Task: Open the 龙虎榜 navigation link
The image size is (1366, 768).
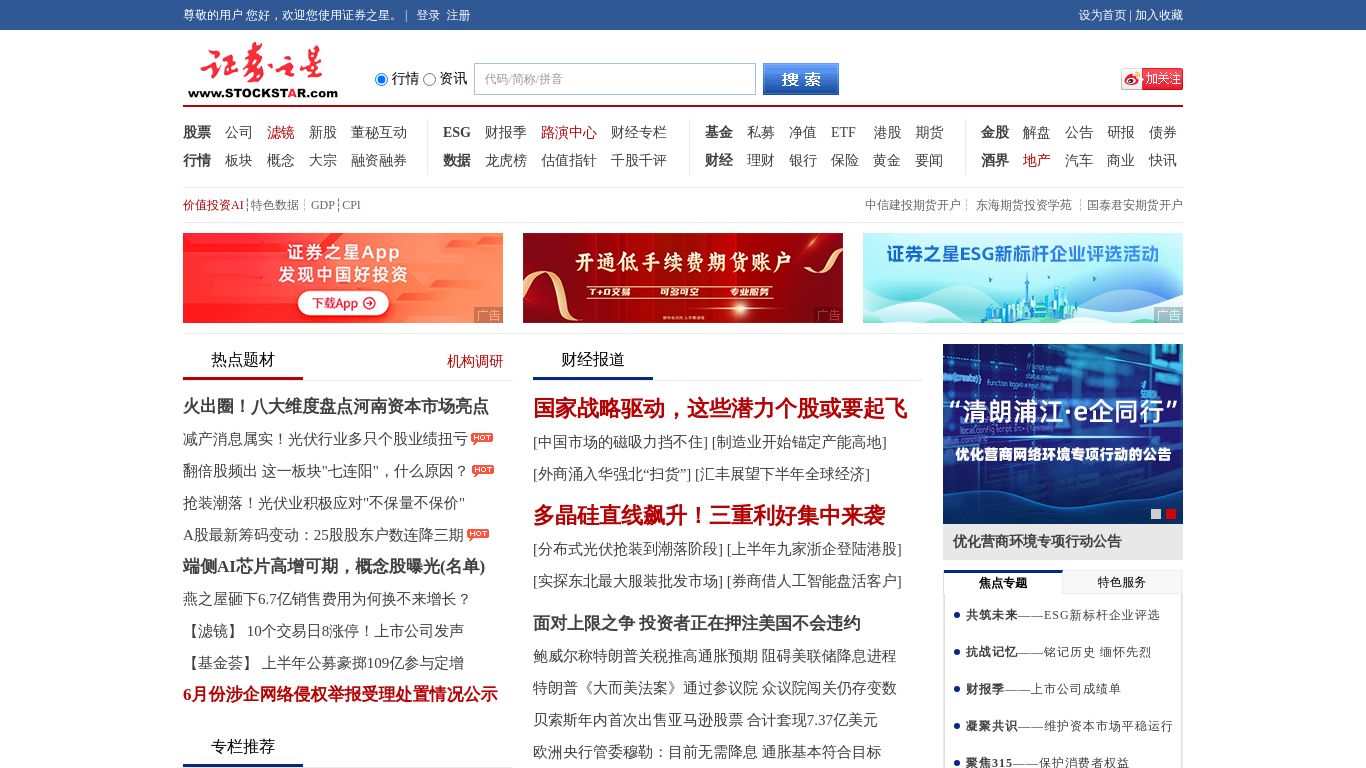Action: coord(506,160)
